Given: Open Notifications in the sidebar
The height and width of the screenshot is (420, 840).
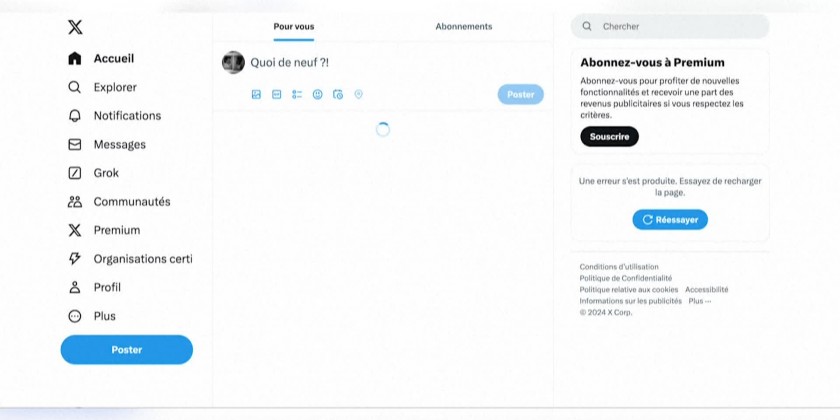Looking at the screenshot, I should click(126, 116).
